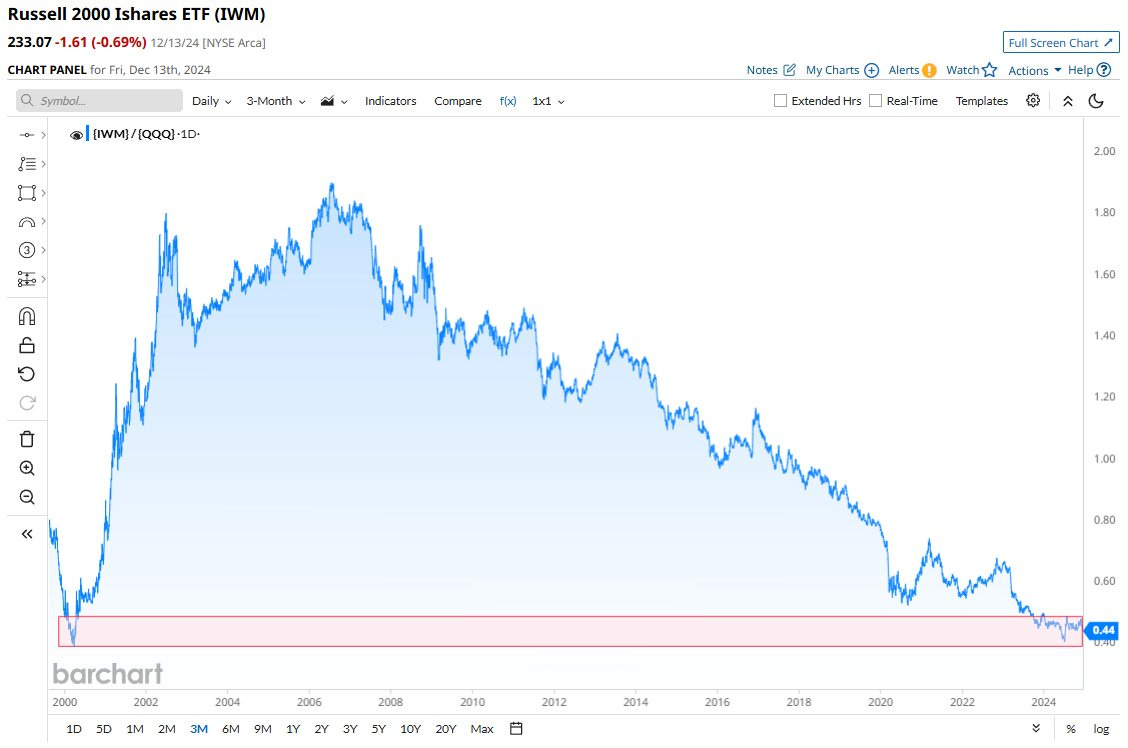Click the Symbol search field

click(x=99, y=101)
